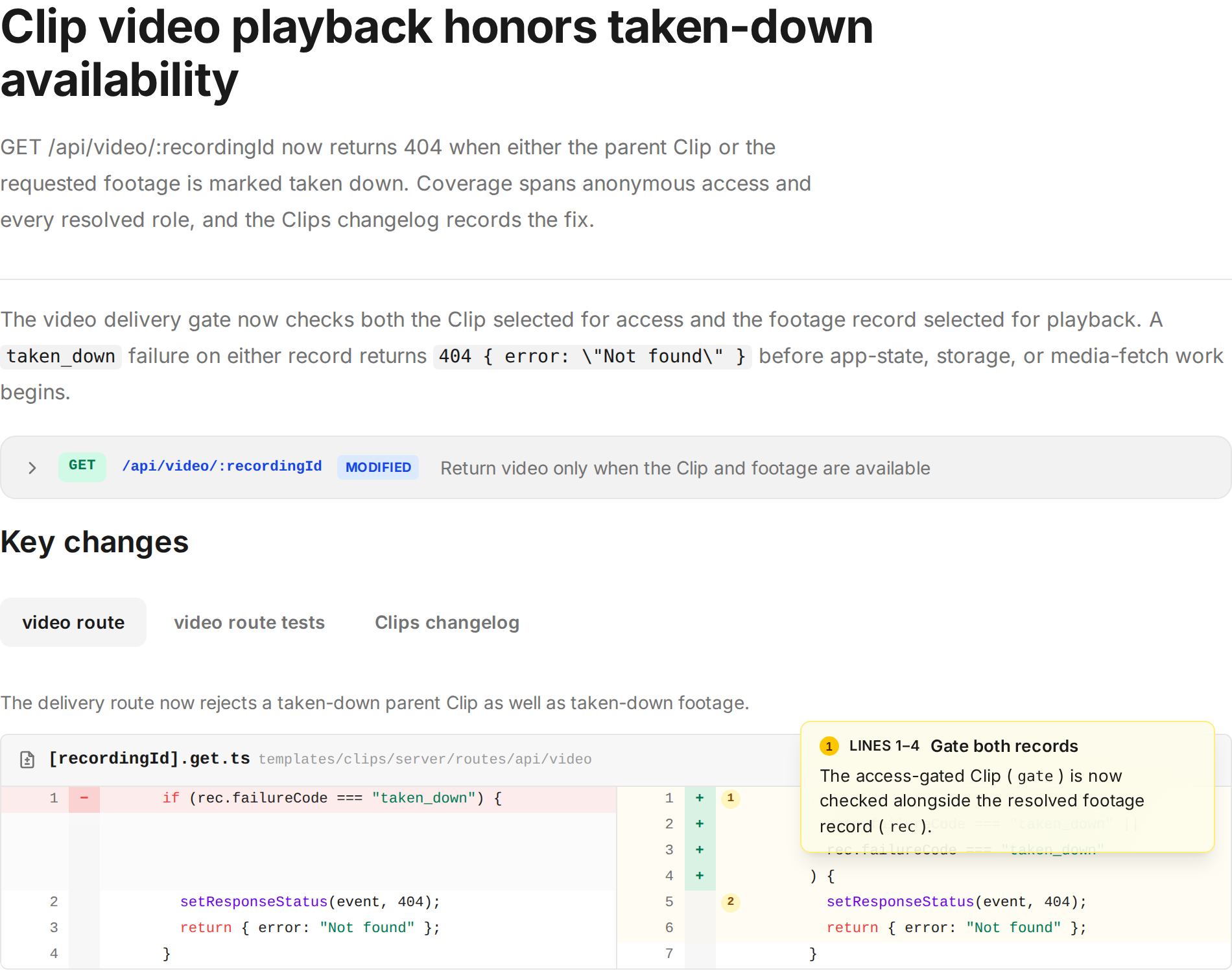Click the inline code "404 { error: \"Not found\" }"
The image size is (1232, 971).
click(592, 356)
